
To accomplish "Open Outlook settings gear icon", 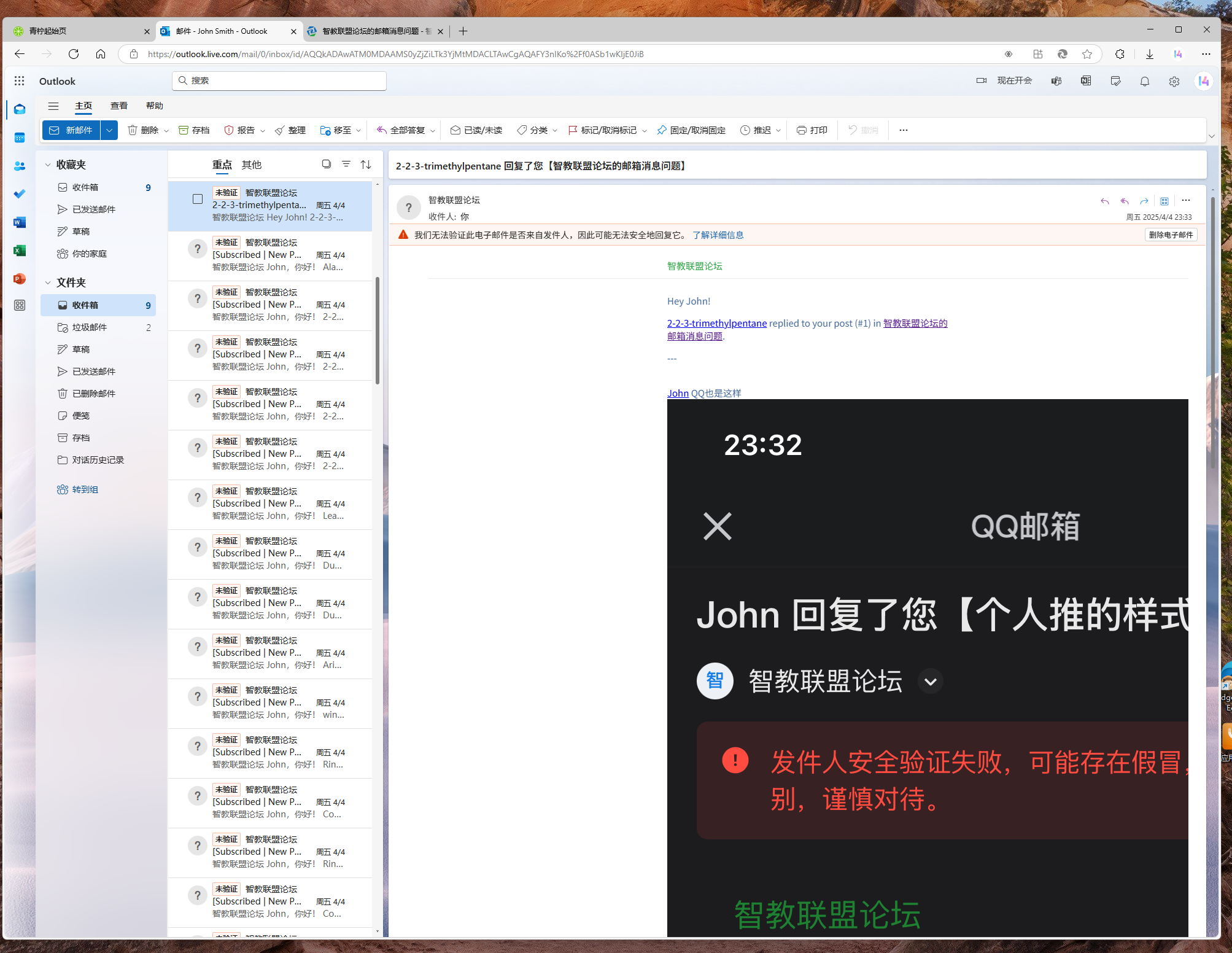I will pos(1174,81).
